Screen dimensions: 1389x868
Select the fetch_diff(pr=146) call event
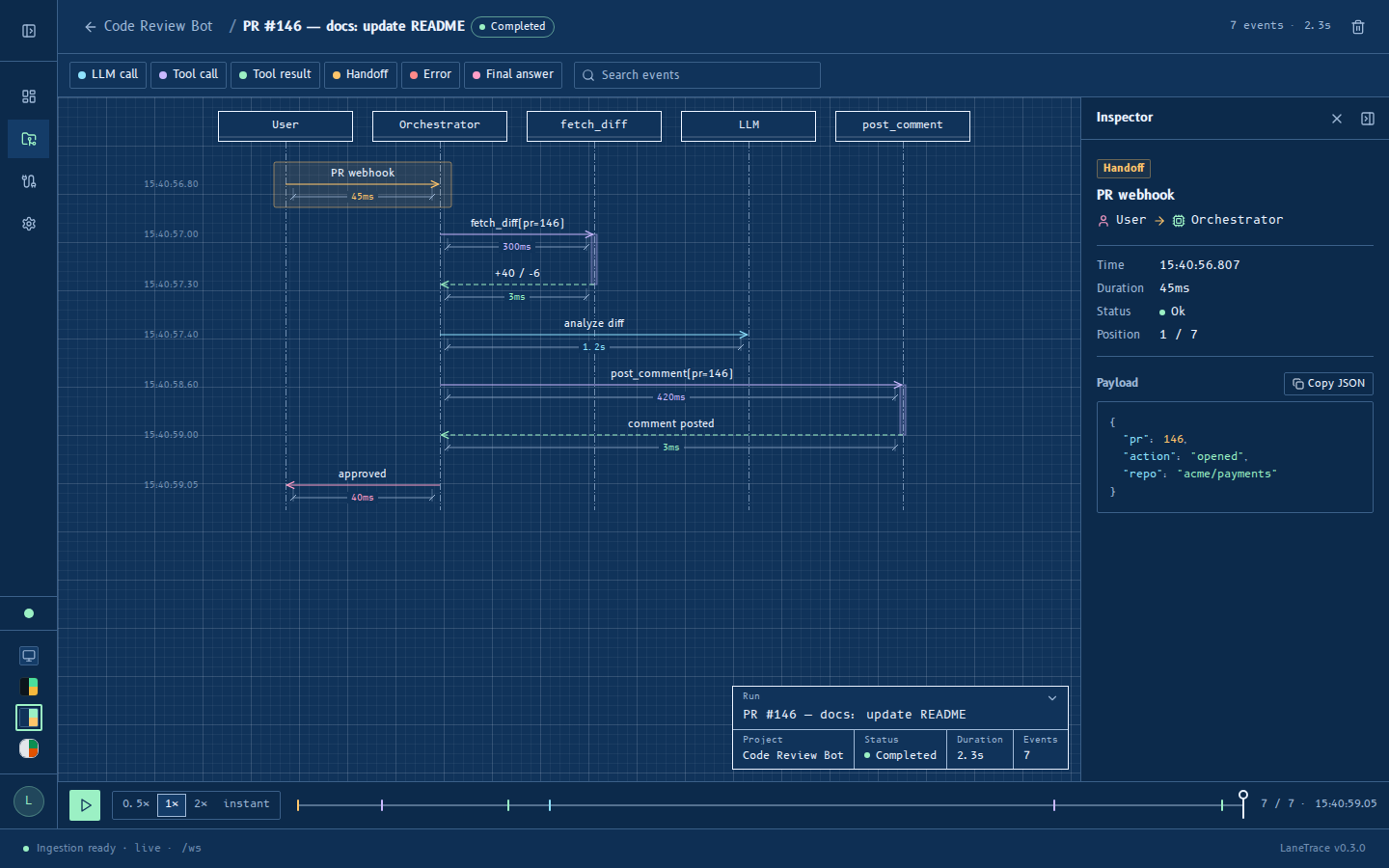517,234
